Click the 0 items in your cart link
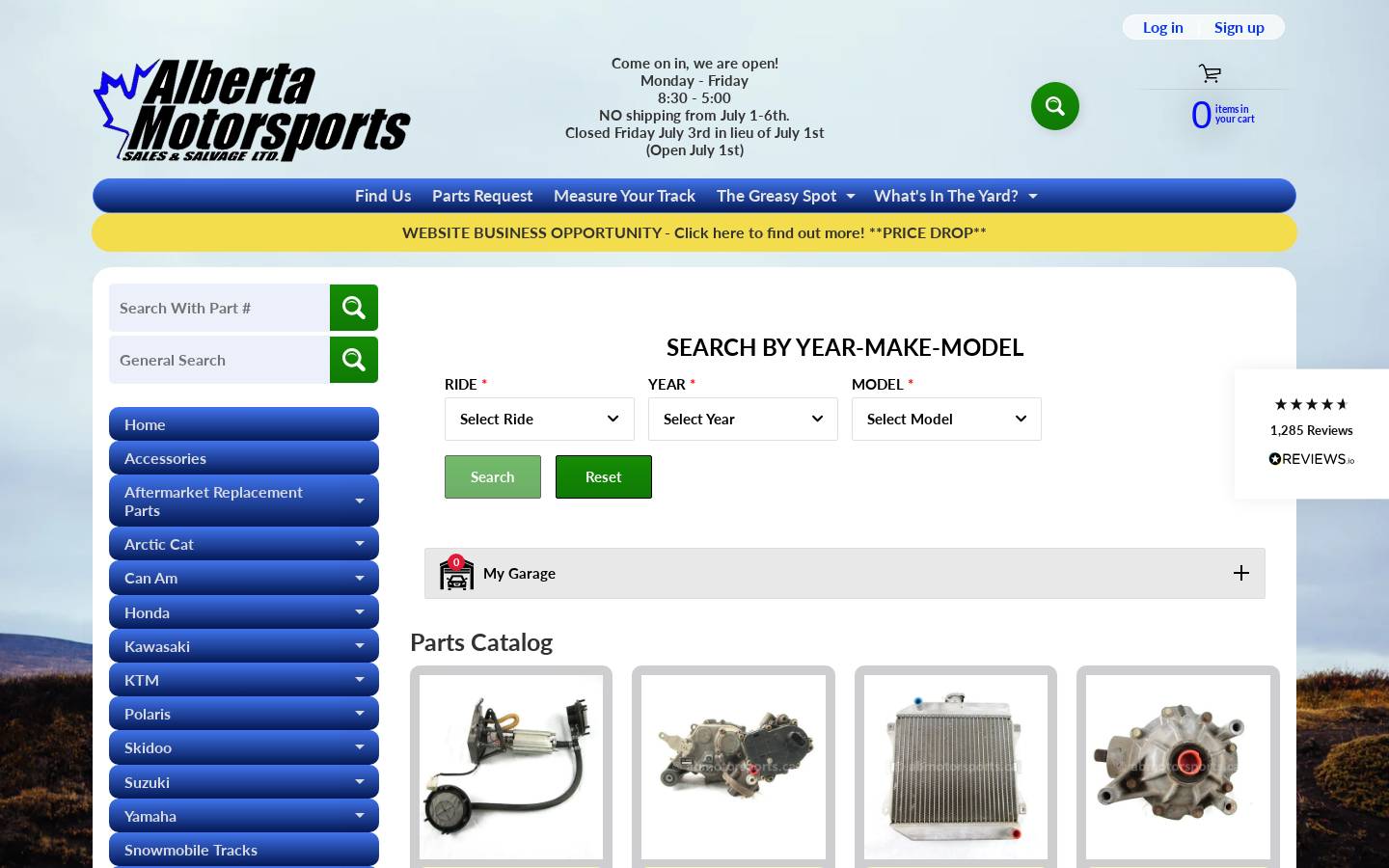1389x868 pixels. coord(1222,115)
